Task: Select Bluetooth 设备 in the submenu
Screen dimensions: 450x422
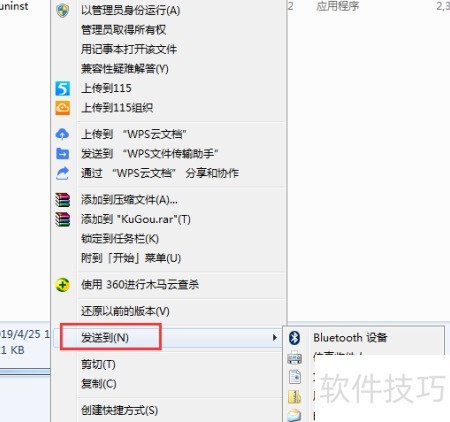Action: tap(350, 338)
